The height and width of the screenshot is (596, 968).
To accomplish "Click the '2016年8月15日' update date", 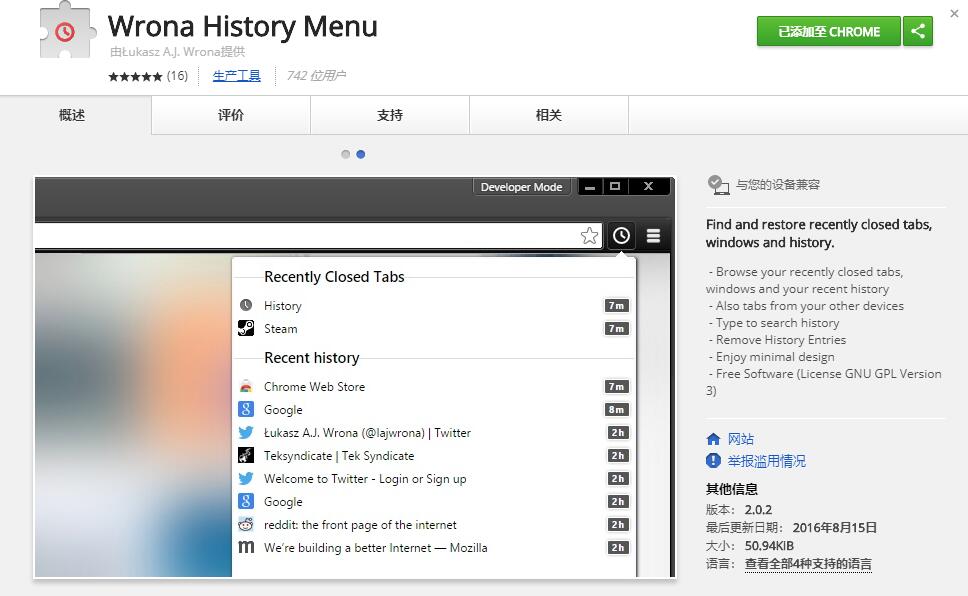I will tap(835, 527).
